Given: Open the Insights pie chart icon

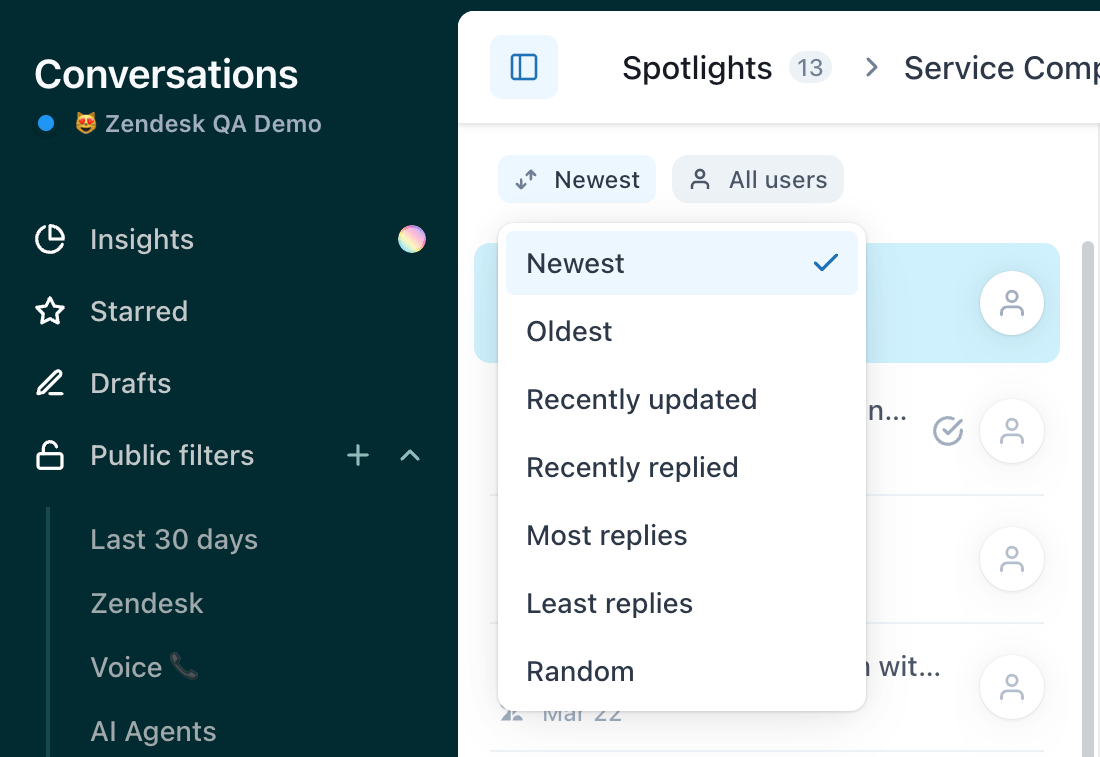Looking at the screenshot, I should [x=49, y=239].
